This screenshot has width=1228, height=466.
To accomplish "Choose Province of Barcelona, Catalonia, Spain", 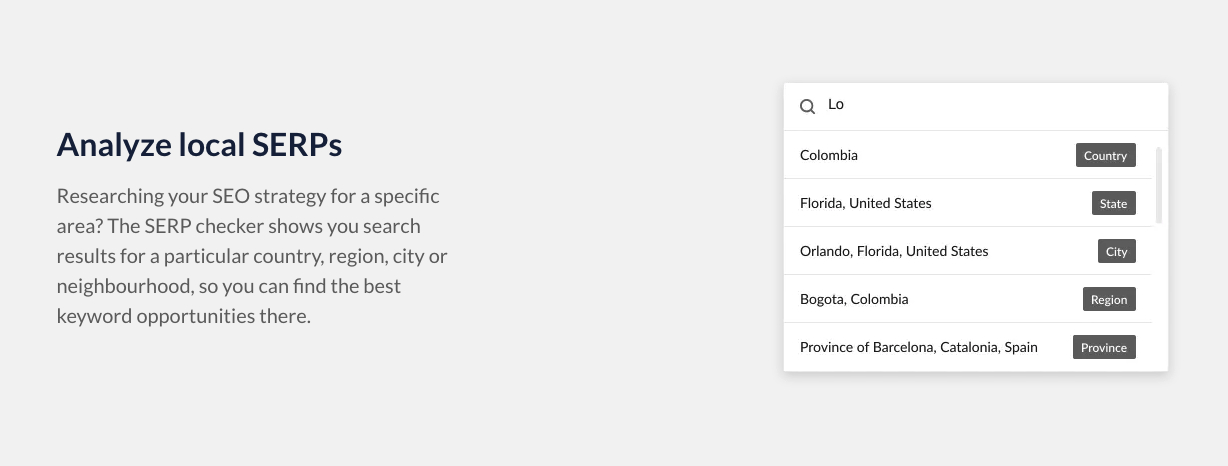I will 968,347.
